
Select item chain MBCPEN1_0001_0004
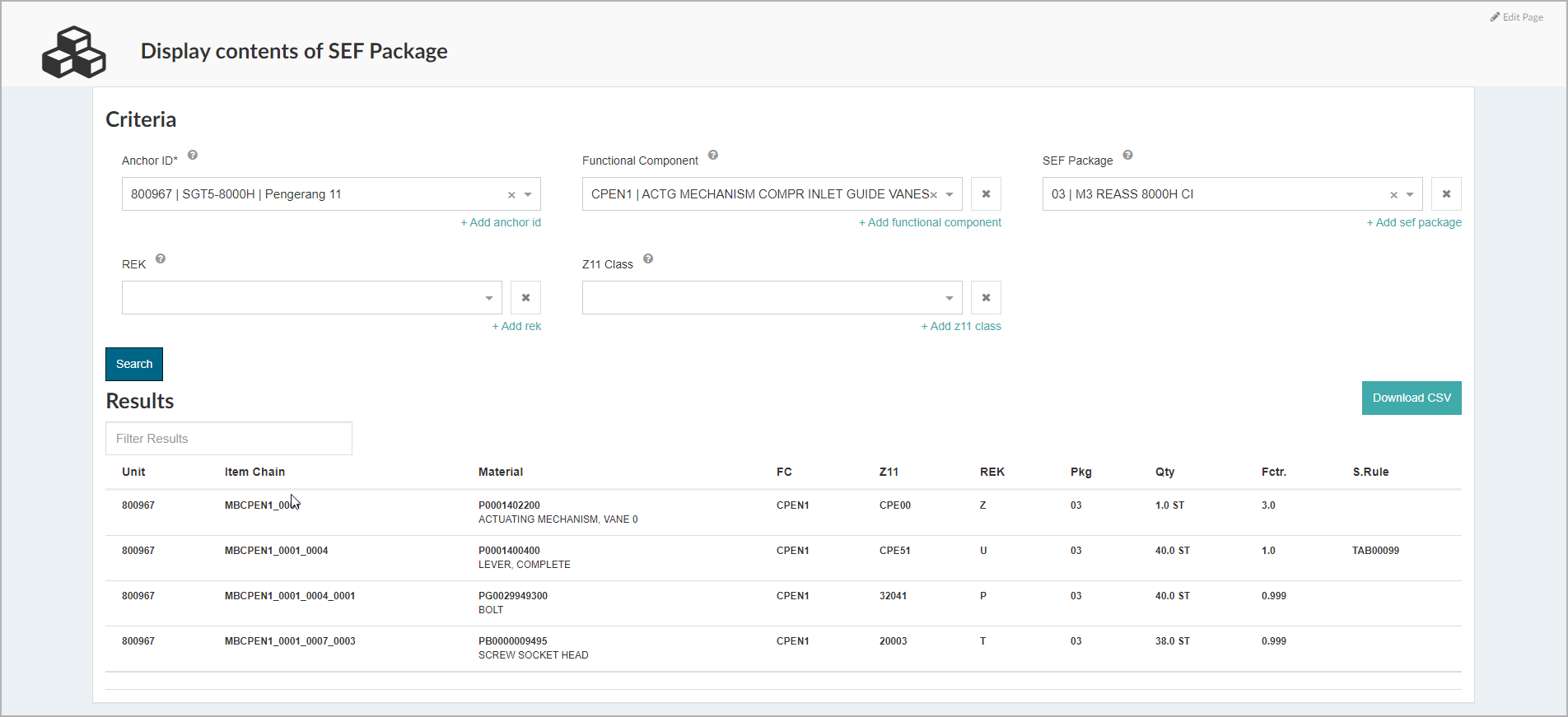pyautogui.click(x=277, y=551)
